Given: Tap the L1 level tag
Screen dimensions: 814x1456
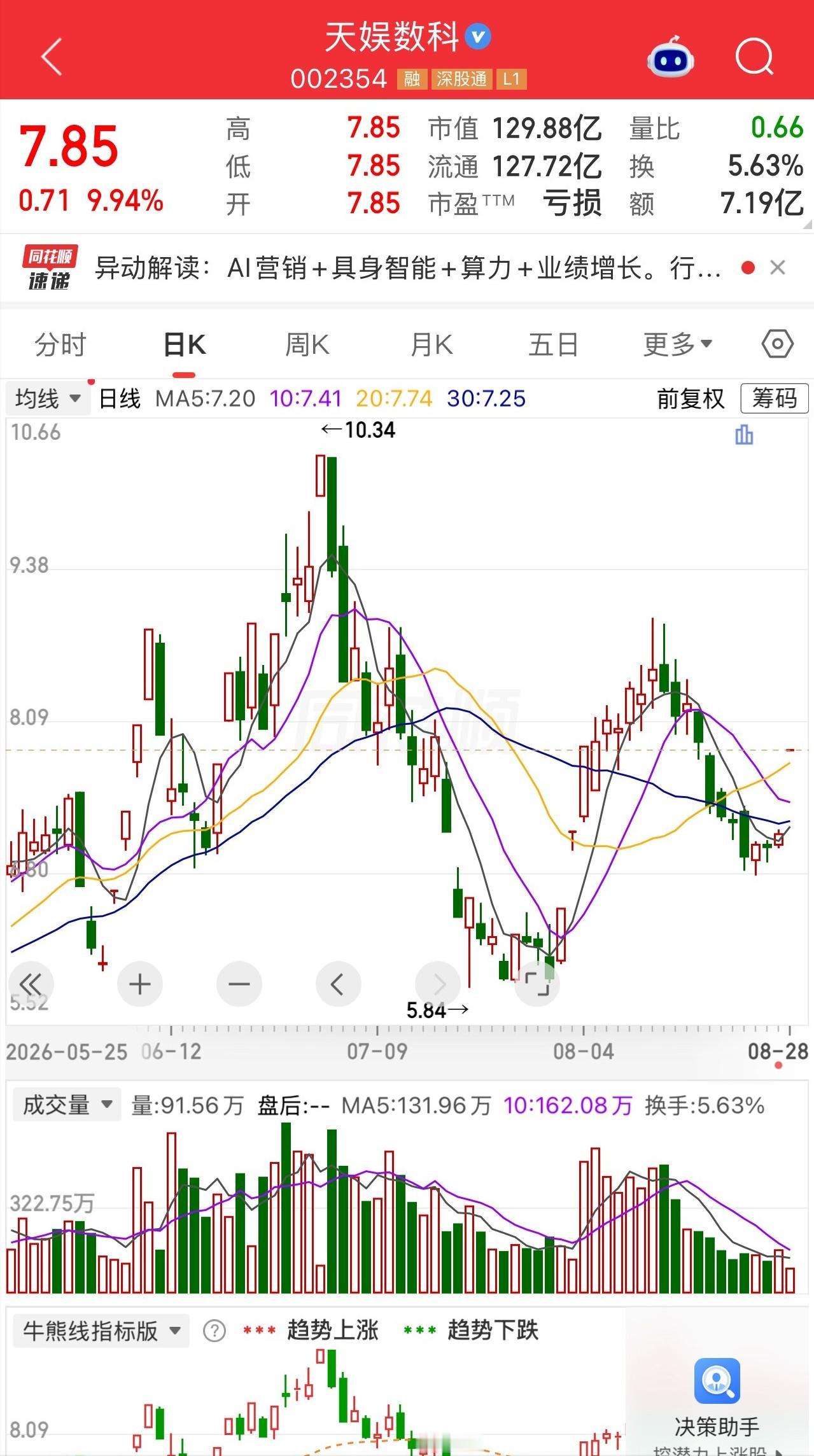Looking at the screenshot, I should (512, 79).
